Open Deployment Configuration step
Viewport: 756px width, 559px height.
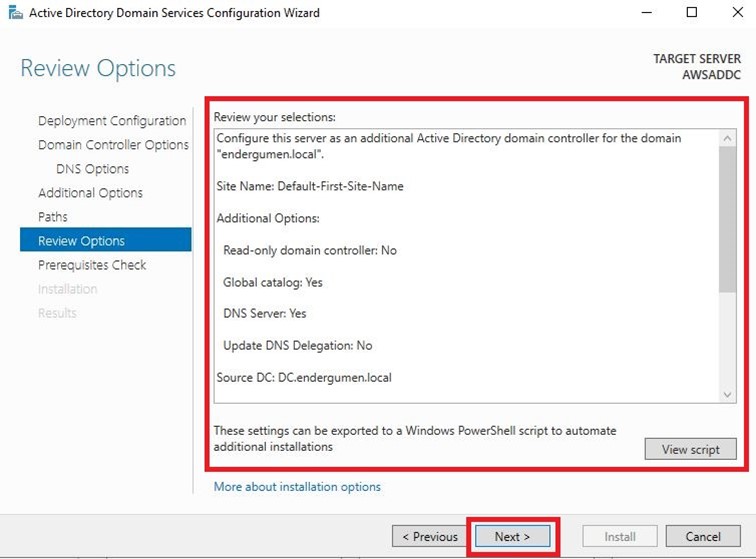tap(112, 121)
